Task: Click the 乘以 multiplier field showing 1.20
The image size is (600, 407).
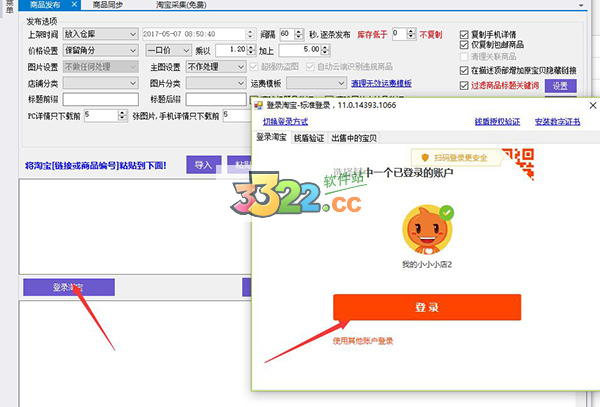Action: (x=231, y=50)
